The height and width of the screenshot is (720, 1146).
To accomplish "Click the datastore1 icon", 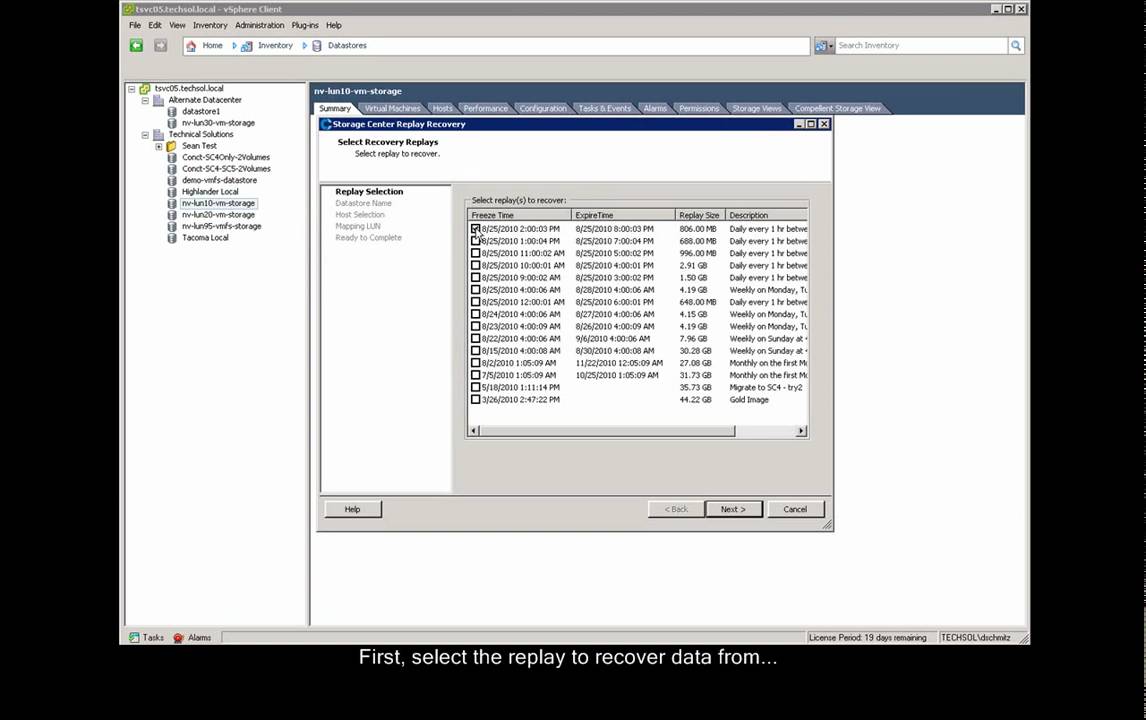I will coord(172,112).
